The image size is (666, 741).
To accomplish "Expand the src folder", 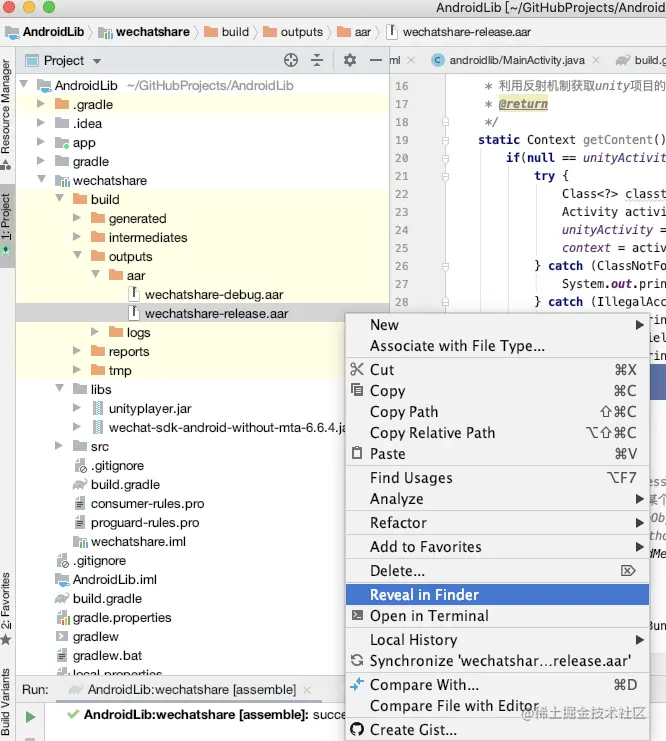I will 59,445.
